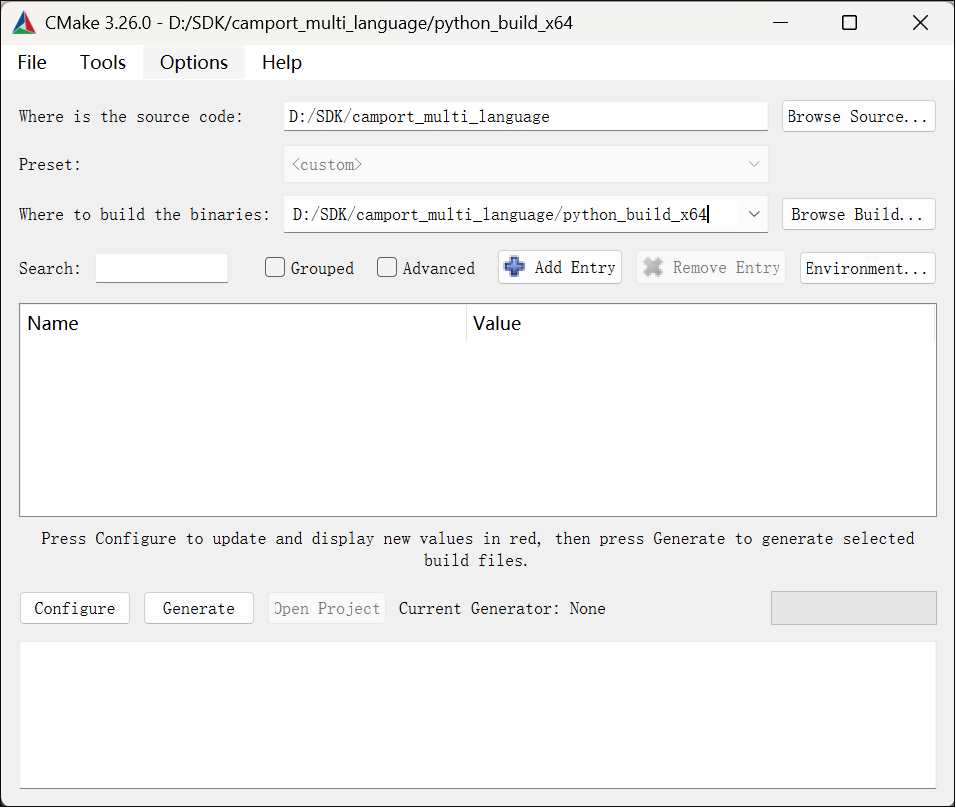The width and height of the screenshot is (956, 808).
Task: Open the Environment settings button
Action: coord(867,268)
